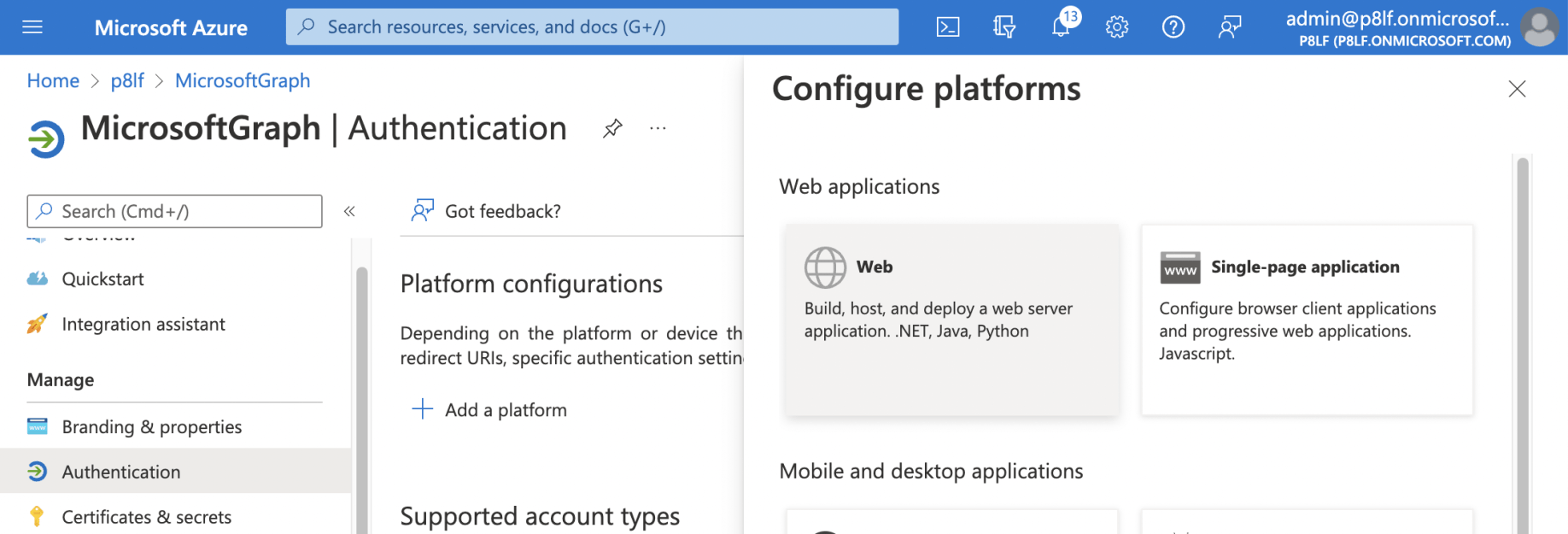Click Add a platform
The height and width of the screenshot is (534, 1568).
tap(490, 410)
